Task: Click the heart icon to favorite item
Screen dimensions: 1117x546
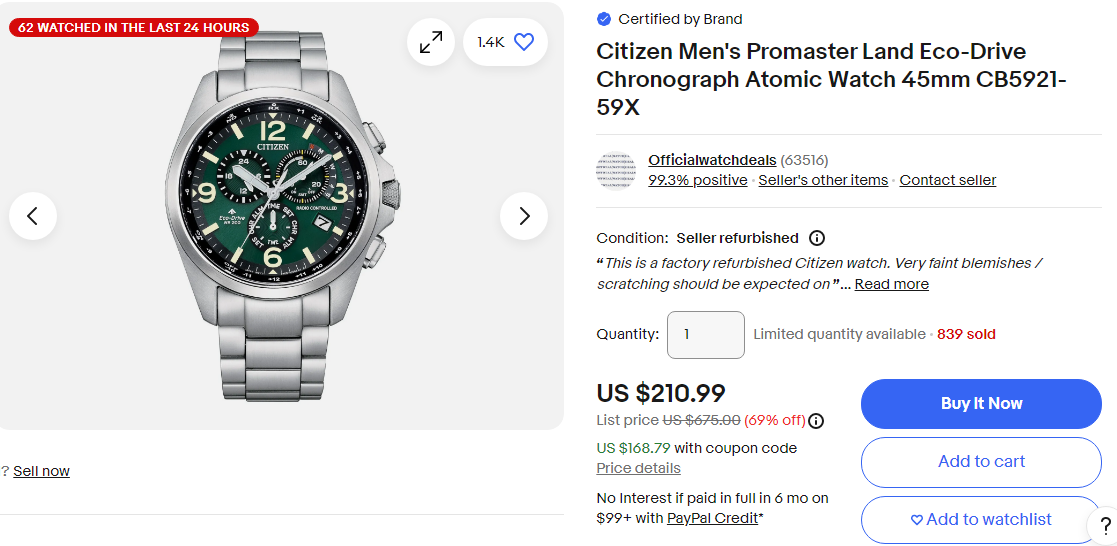Action: click(x=523, y=42)
